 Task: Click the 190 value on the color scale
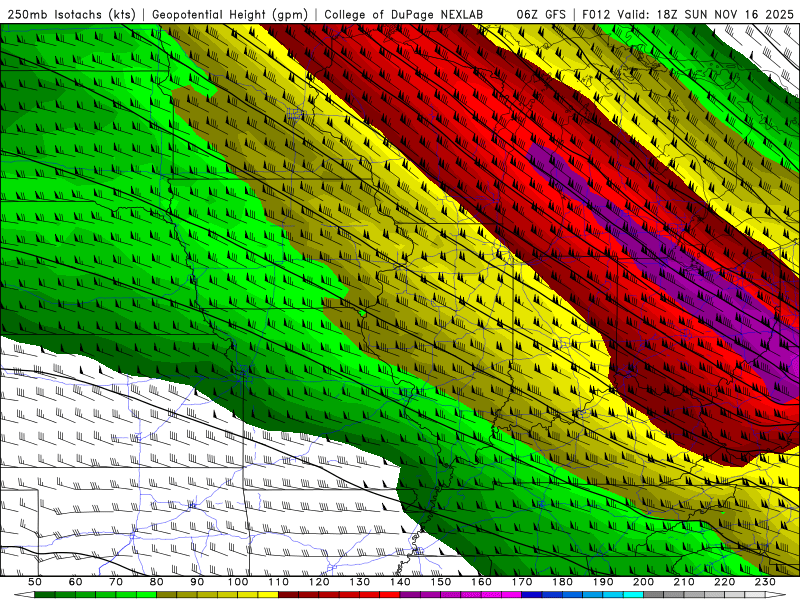(x=603, y=582)
